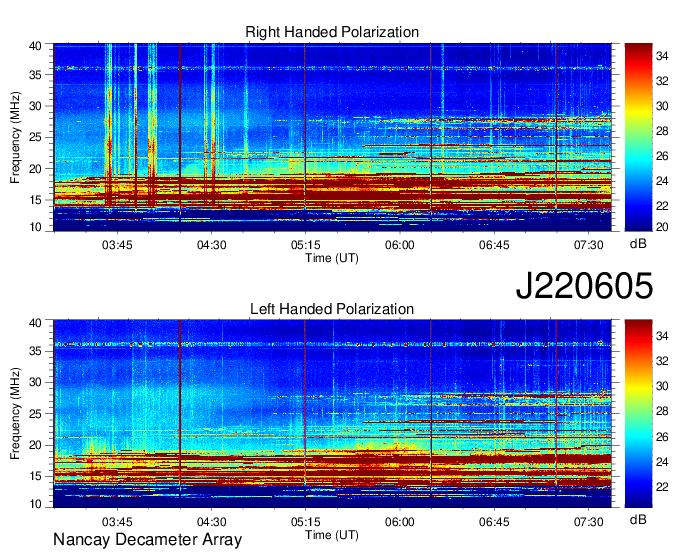The height and width of the screenshot is (552, 680).
Task: Click the 25 MHz tick on the bottom frequency axis
Action: click(x=36, y=414)
